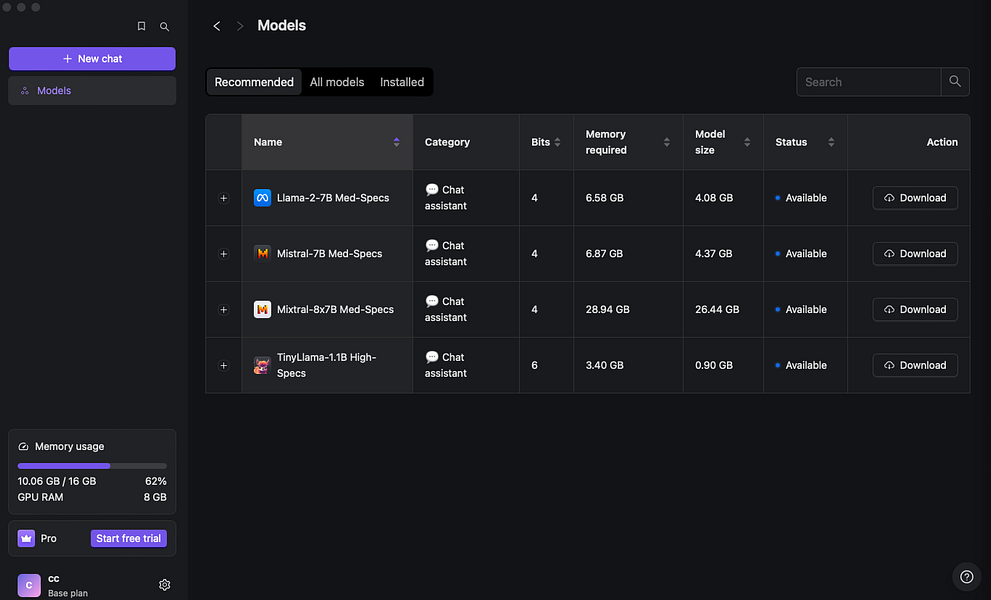Click the 28.94 GB memory value
The width and height of the screenshot is (991, 600).
607,309
